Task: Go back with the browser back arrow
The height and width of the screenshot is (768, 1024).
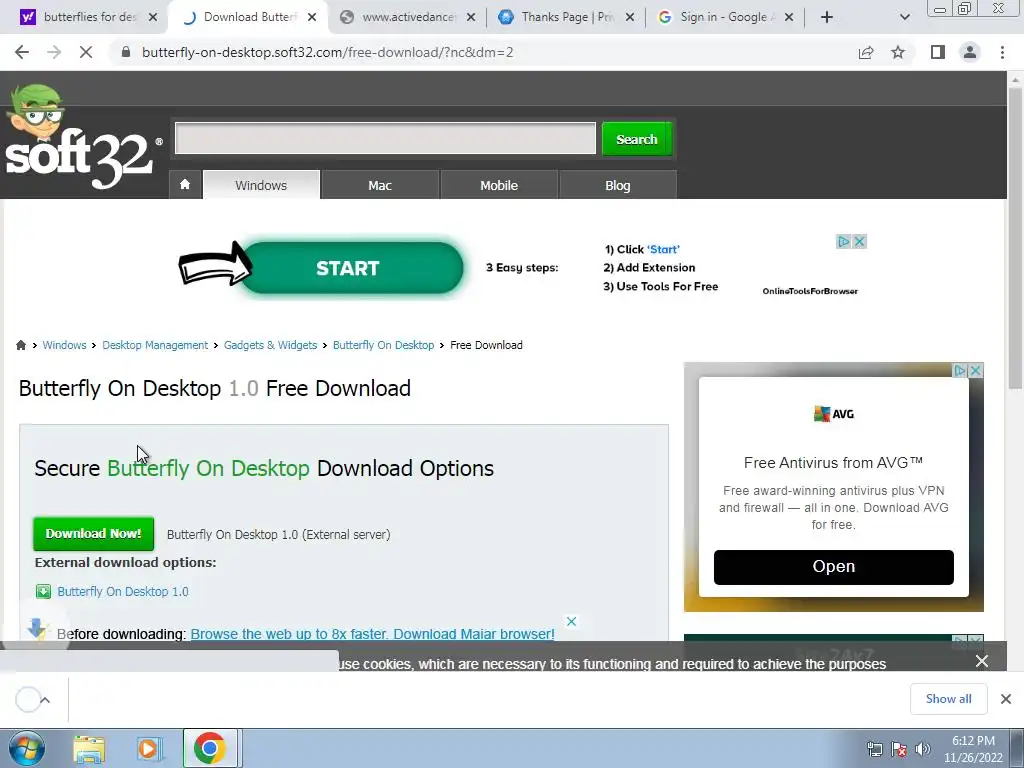Action: point(22,52)
